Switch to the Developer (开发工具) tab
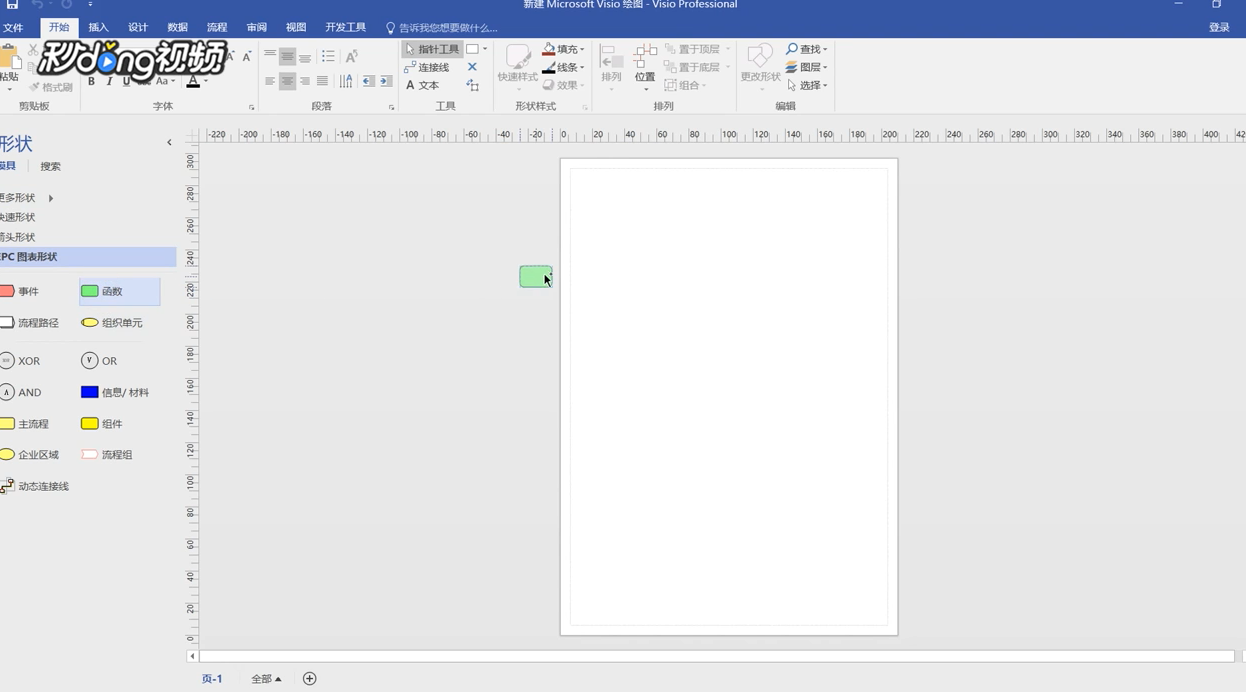The width and height of the screenshot is (1246, 692). click(346, 28)
